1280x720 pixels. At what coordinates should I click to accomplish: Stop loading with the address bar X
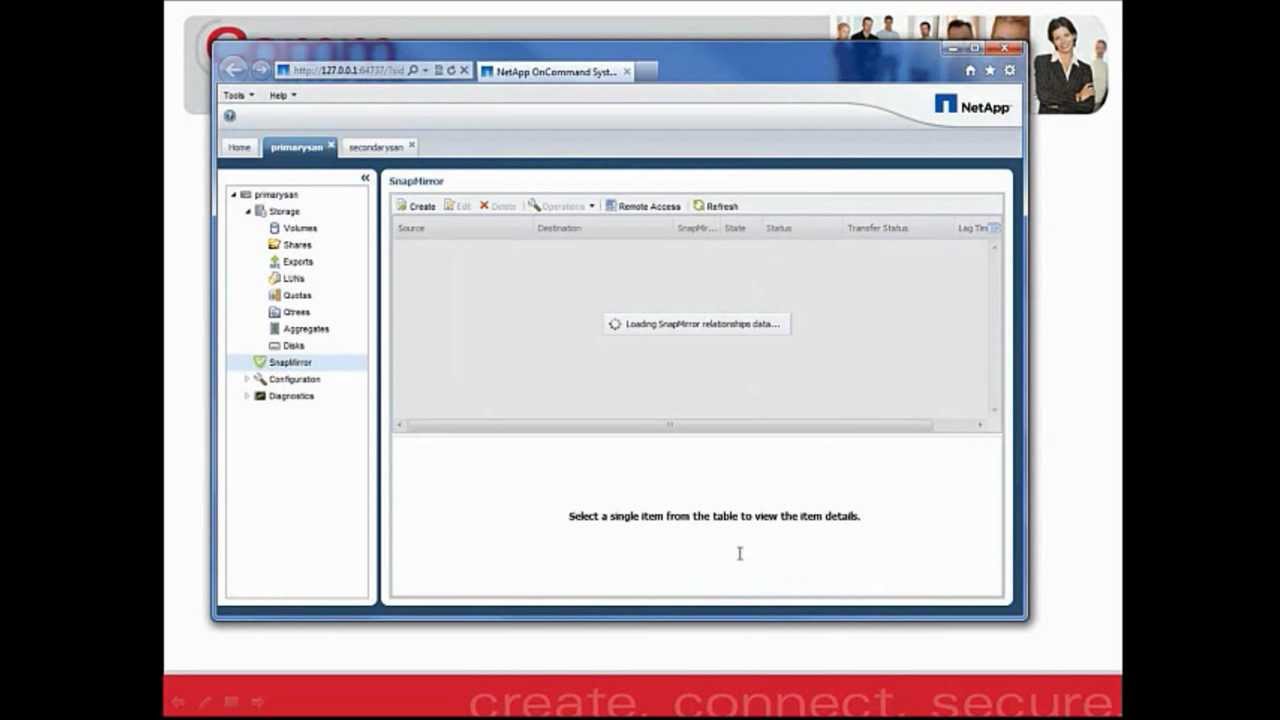464,71
